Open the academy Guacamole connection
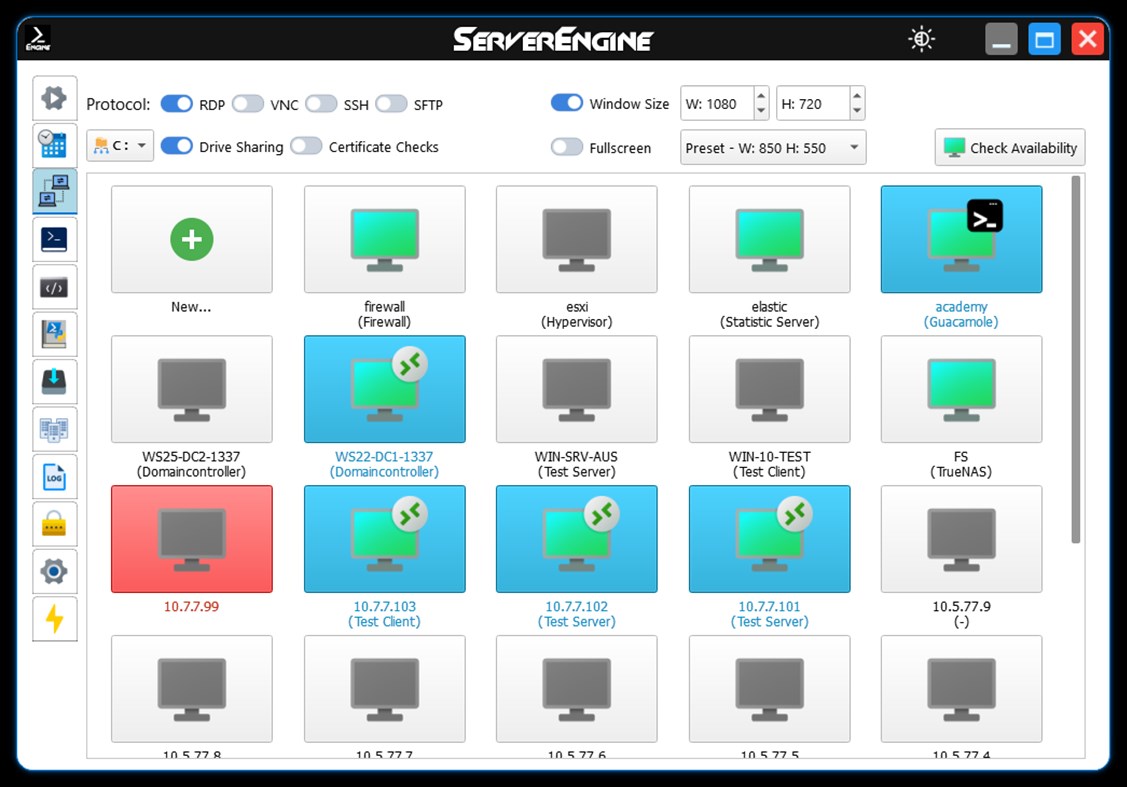1127x787 pixels. [961, 239]
